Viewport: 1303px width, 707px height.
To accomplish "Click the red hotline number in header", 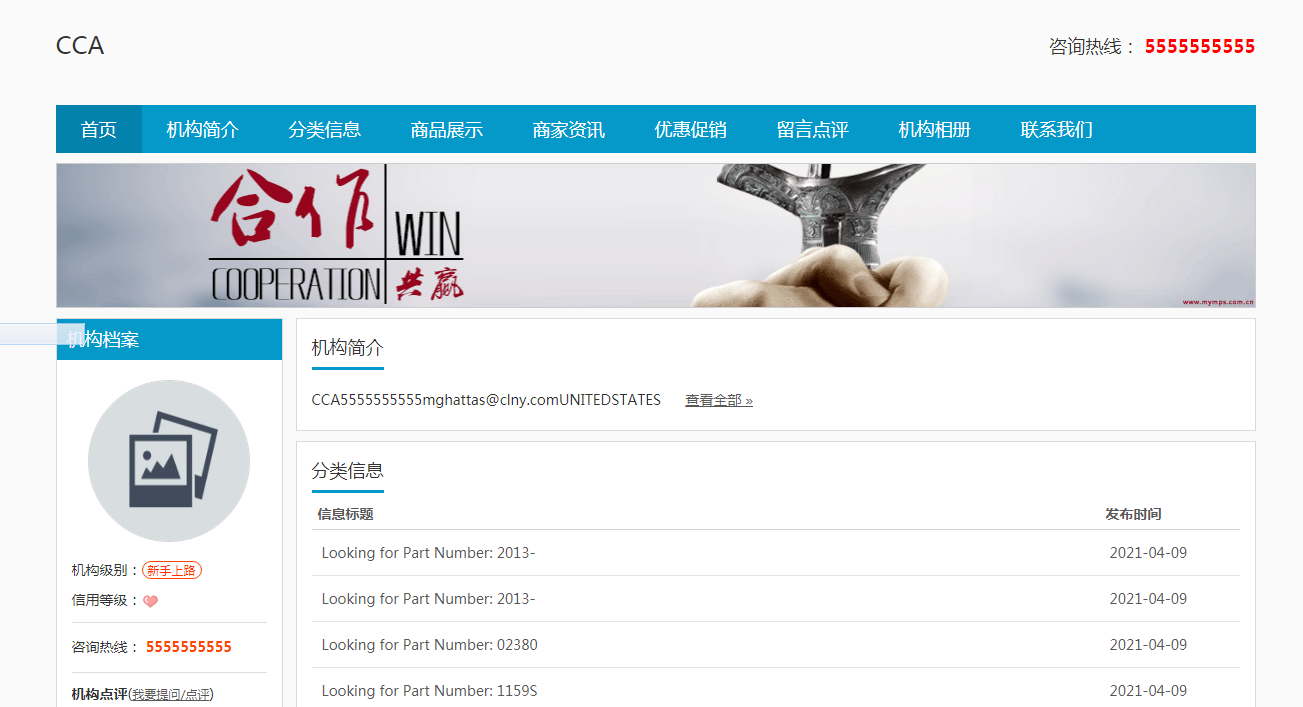I will coord(1199,47).
